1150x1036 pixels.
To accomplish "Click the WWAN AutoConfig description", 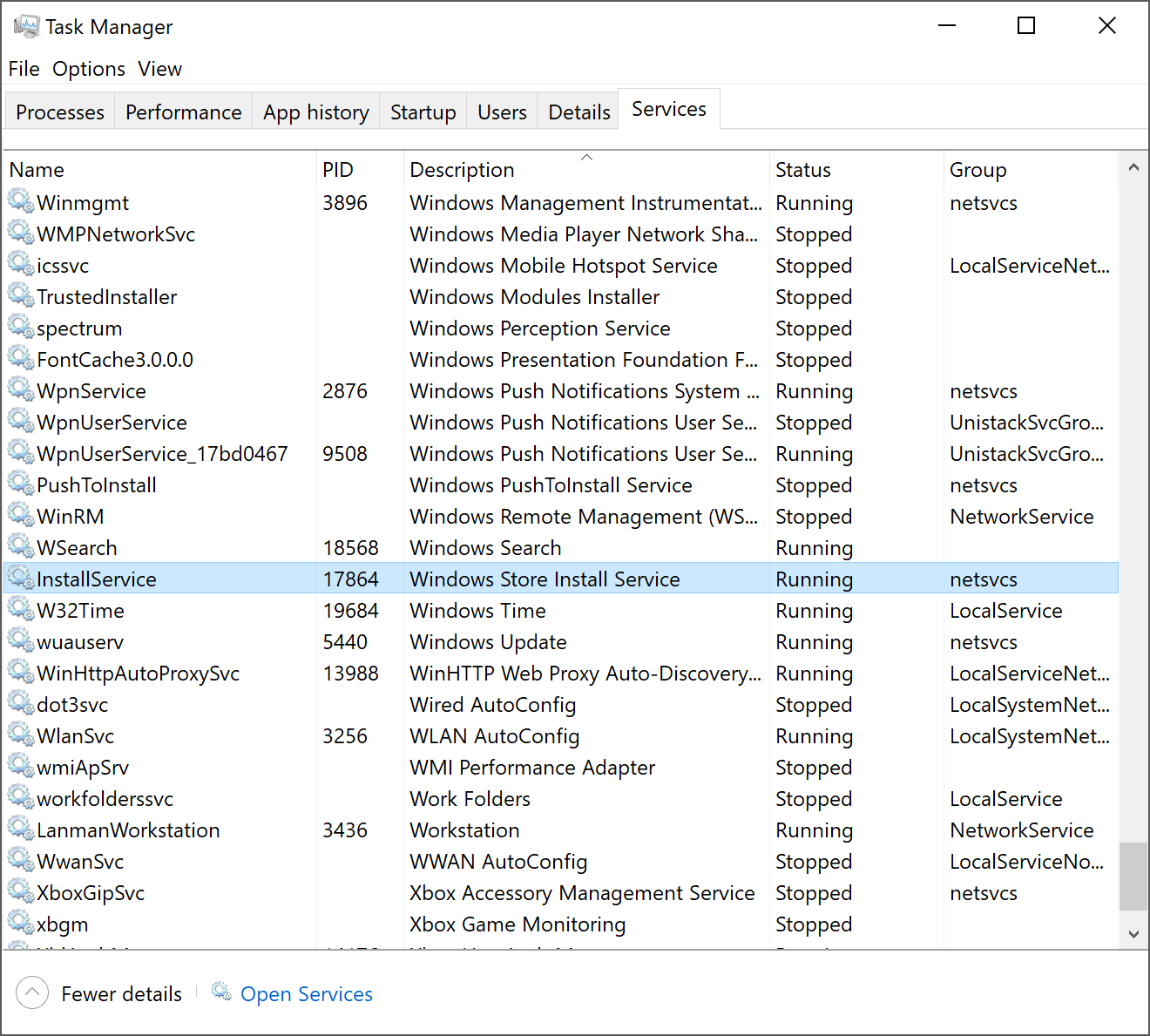I will pyautogui.click(x=498, y=862).
